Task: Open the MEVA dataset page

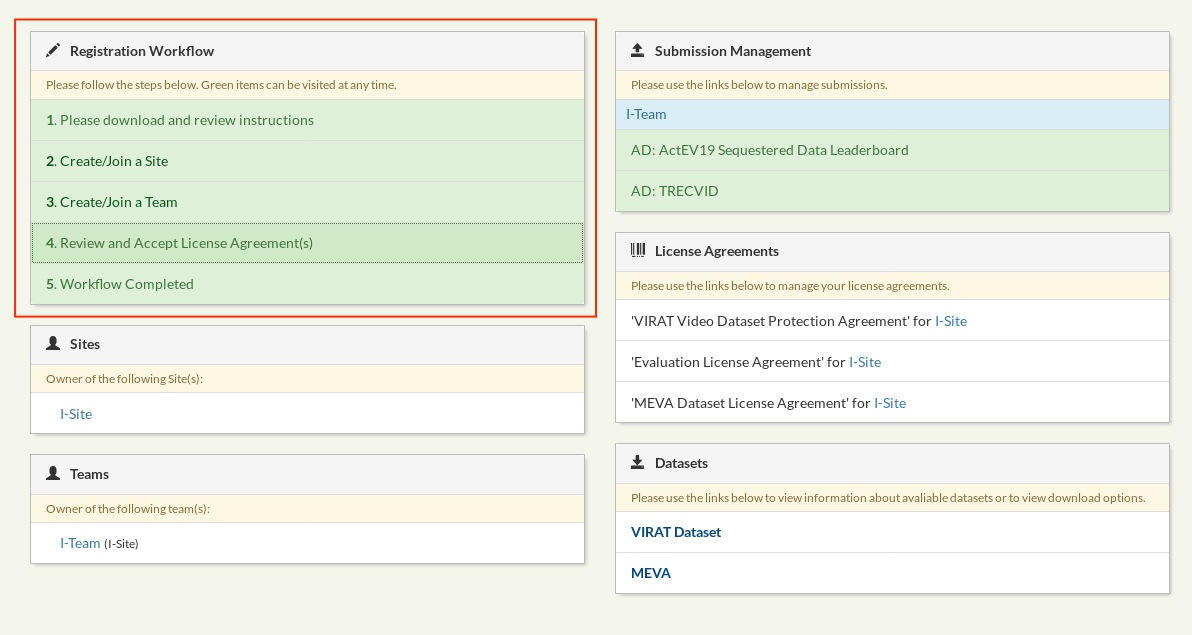Action: (651, 572)
